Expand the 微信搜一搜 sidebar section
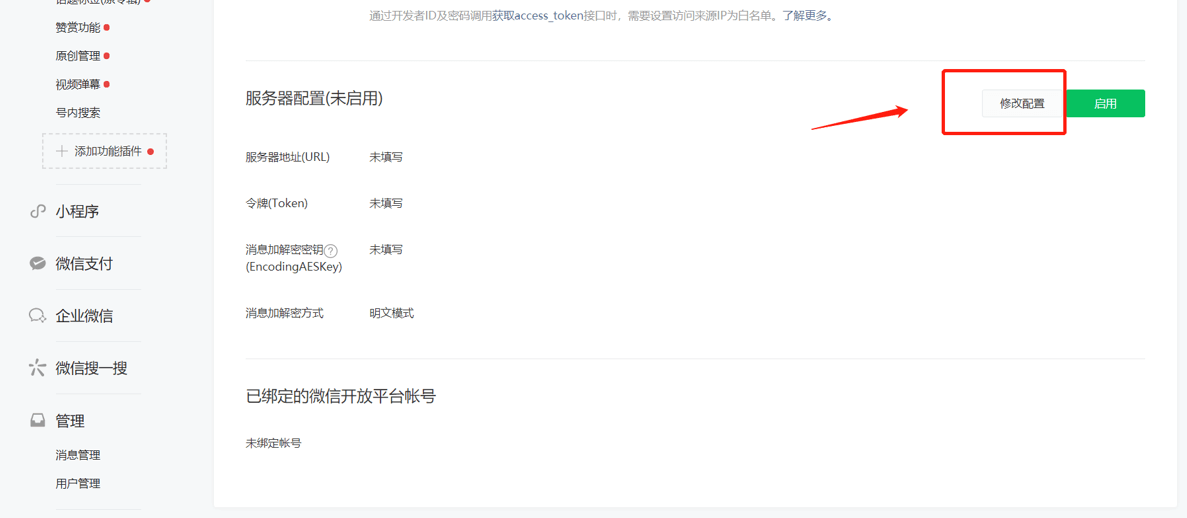 coord(91,368)
